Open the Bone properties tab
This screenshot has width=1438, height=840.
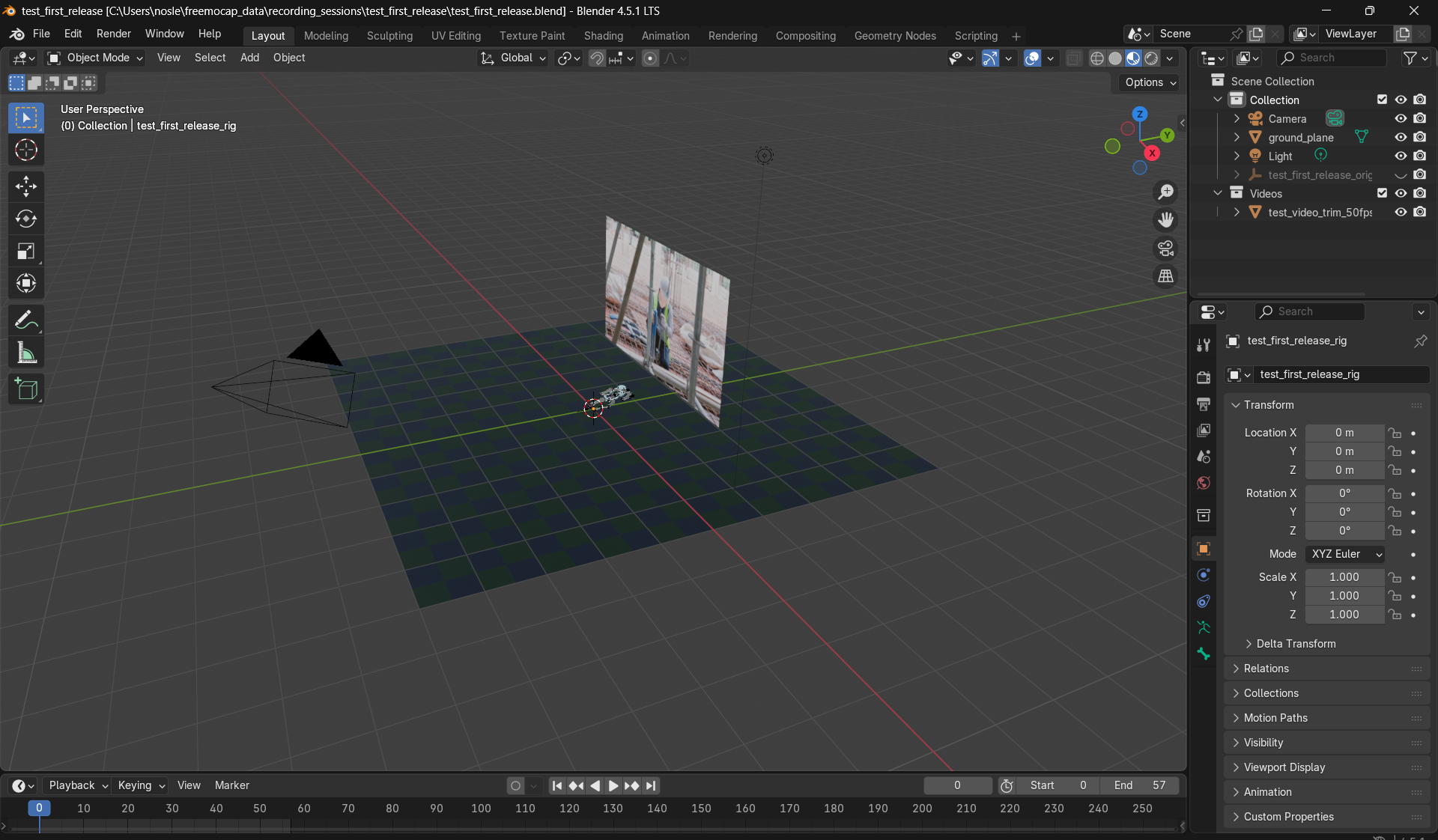pyautogui.click(x=1204, y=654)
